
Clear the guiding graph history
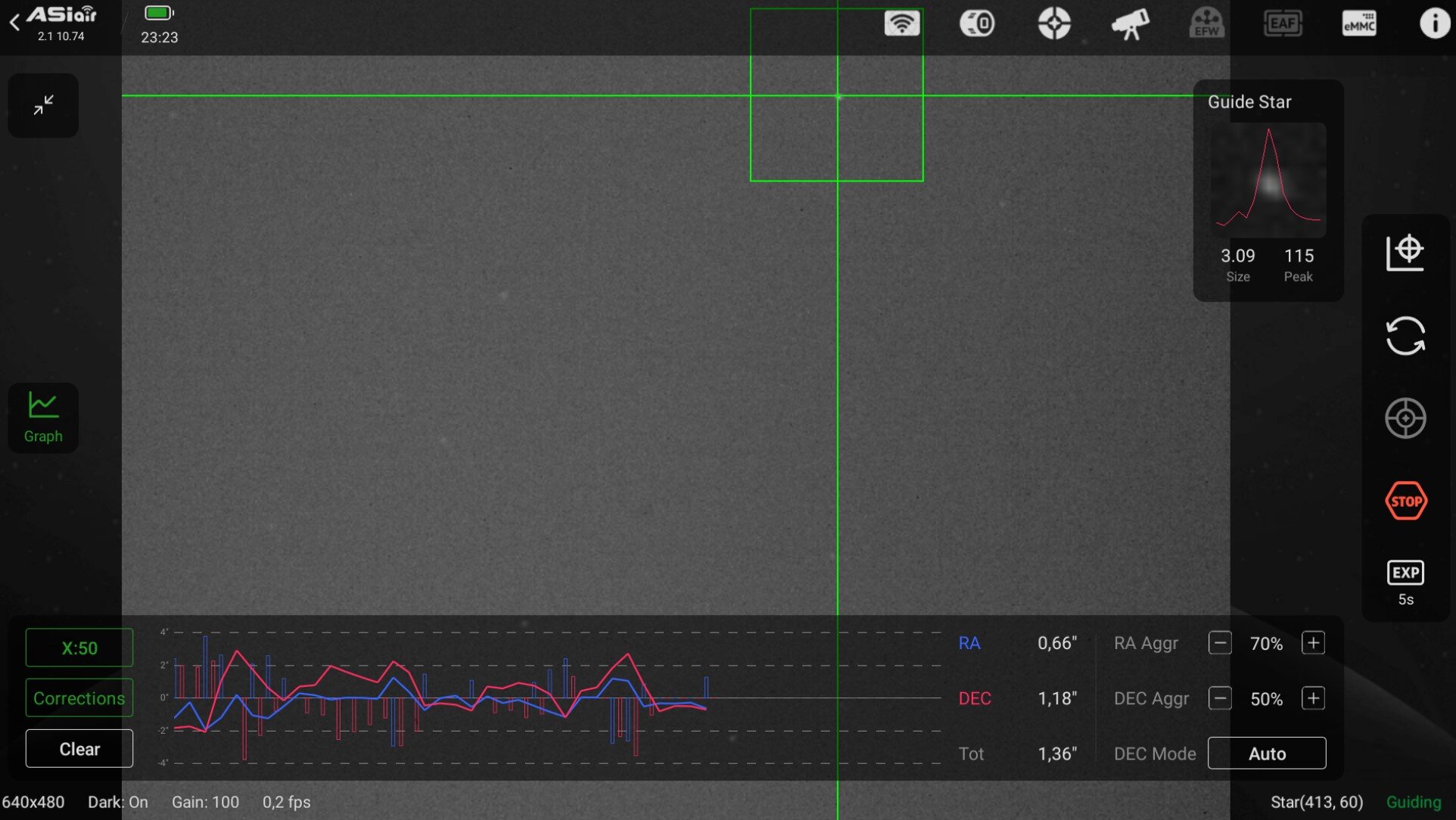(x=79, y=749)
